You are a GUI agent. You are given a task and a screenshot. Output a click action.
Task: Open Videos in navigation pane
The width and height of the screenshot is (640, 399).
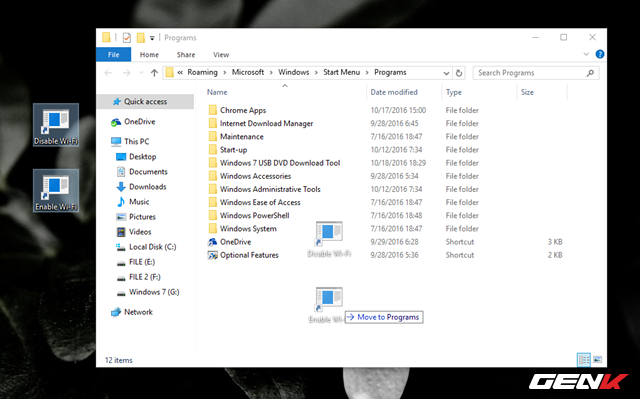pos(140,232)
